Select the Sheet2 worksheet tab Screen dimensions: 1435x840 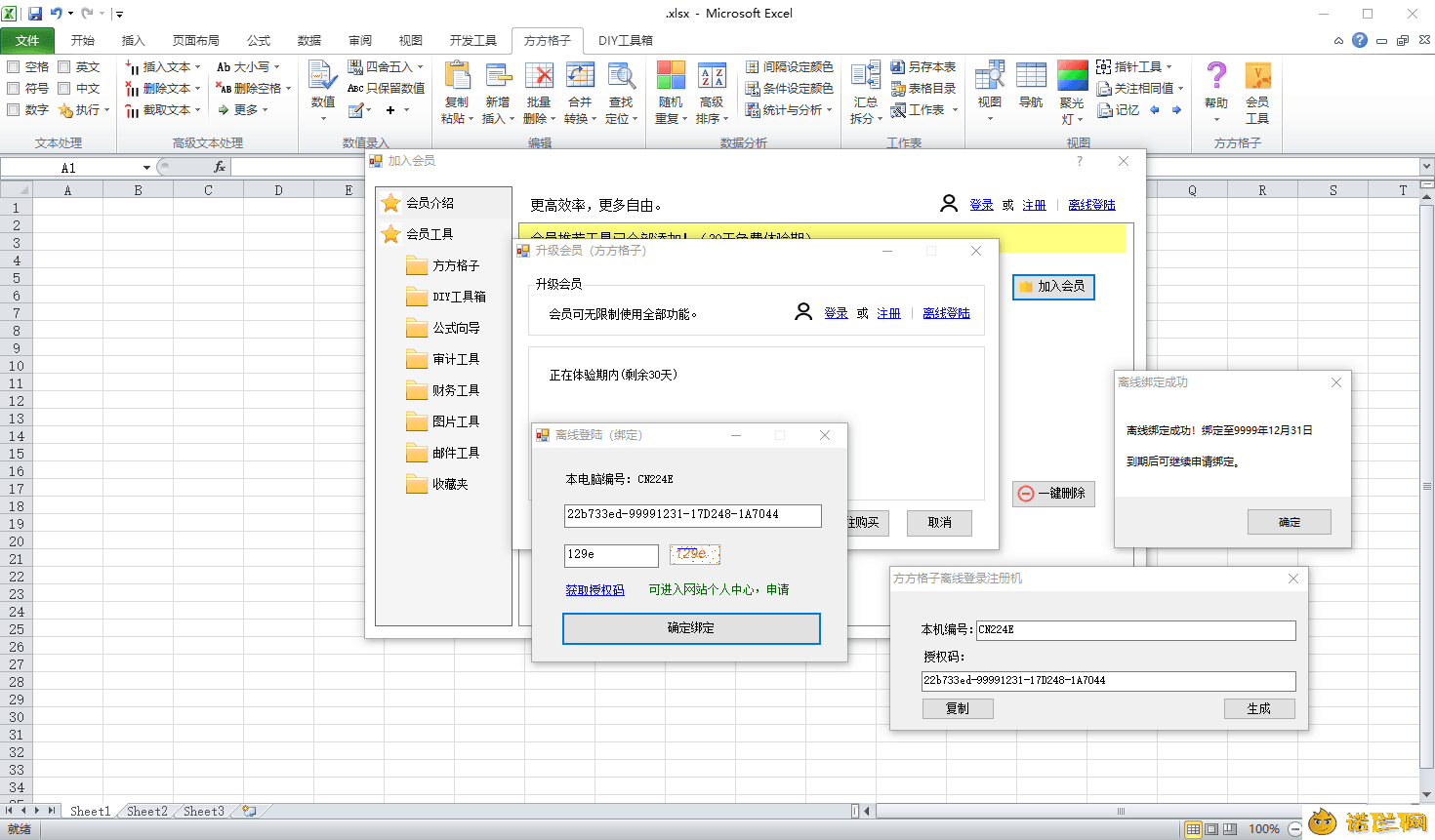pyautogui.click(x=147, y=811)
